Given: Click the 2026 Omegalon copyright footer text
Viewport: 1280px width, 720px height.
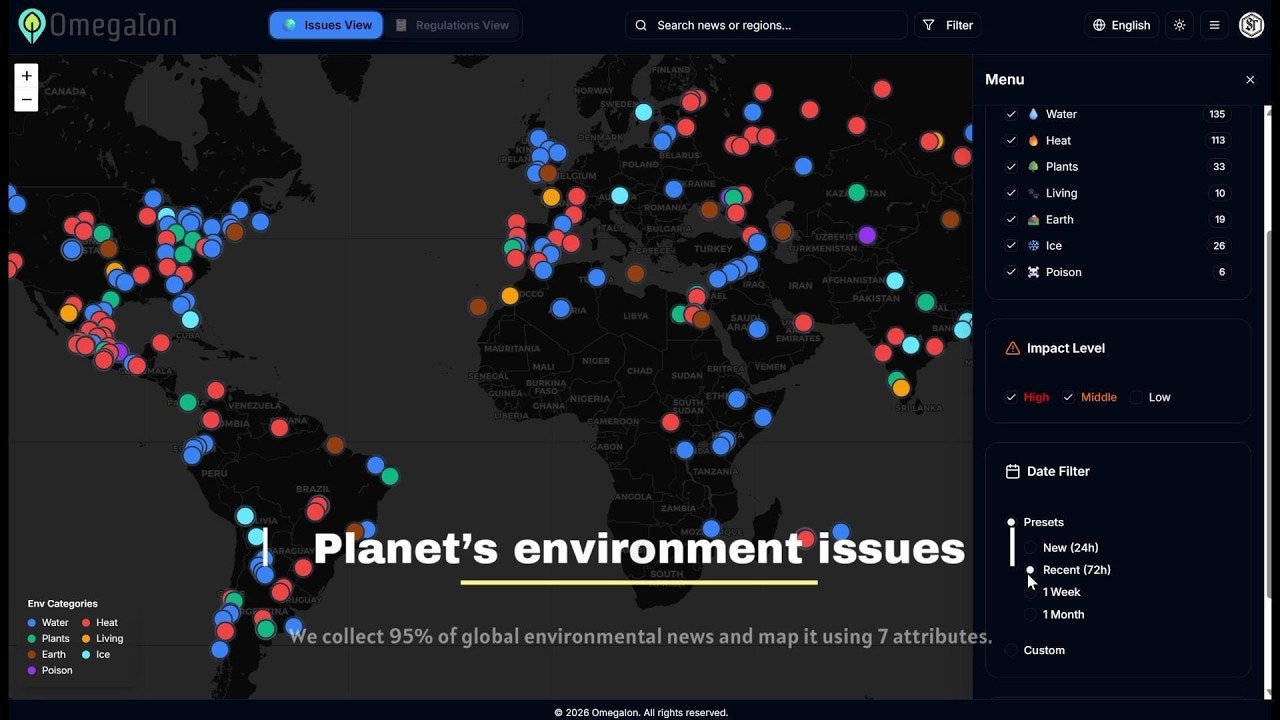Looking at the screenshot, I should 641,713.
